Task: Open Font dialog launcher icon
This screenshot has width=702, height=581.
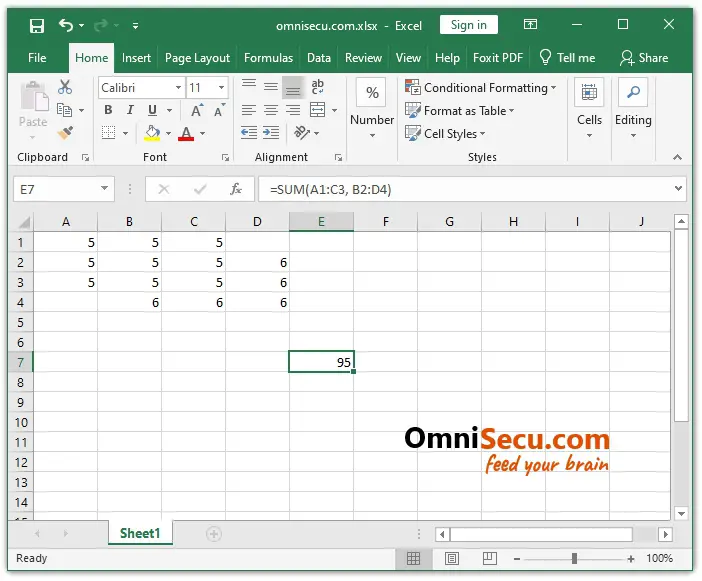Action: pos(225,158)
